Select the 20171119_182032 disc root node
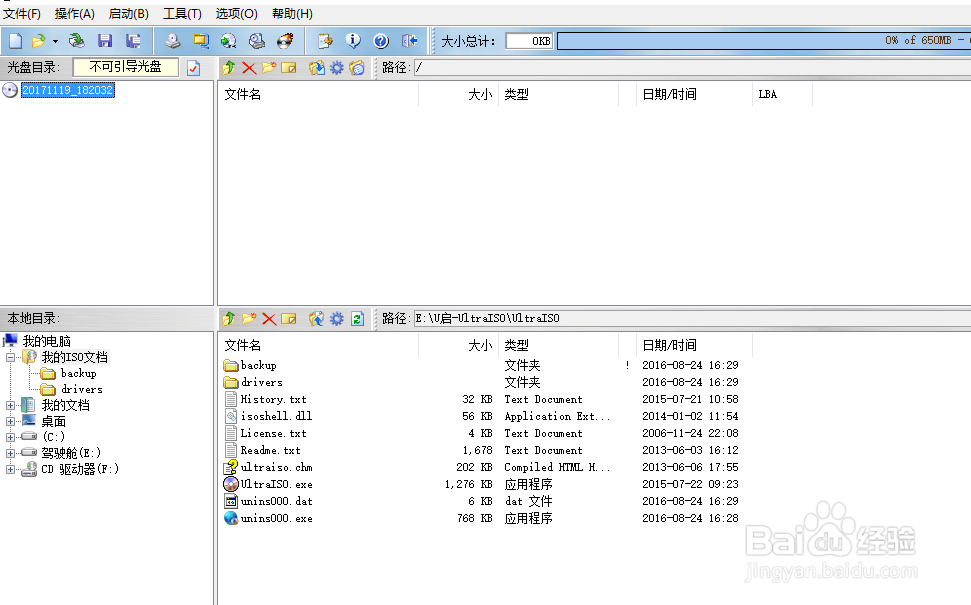This screenshot has width=971, height=605. coord(67,90)
